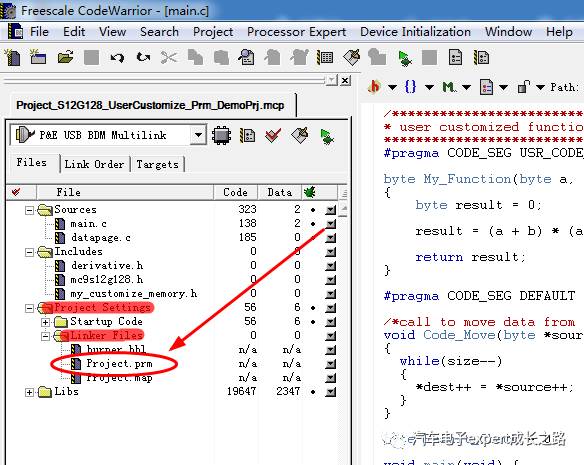Open the File menu
Viewport: 584px width, 465px height.
[39, 32]
